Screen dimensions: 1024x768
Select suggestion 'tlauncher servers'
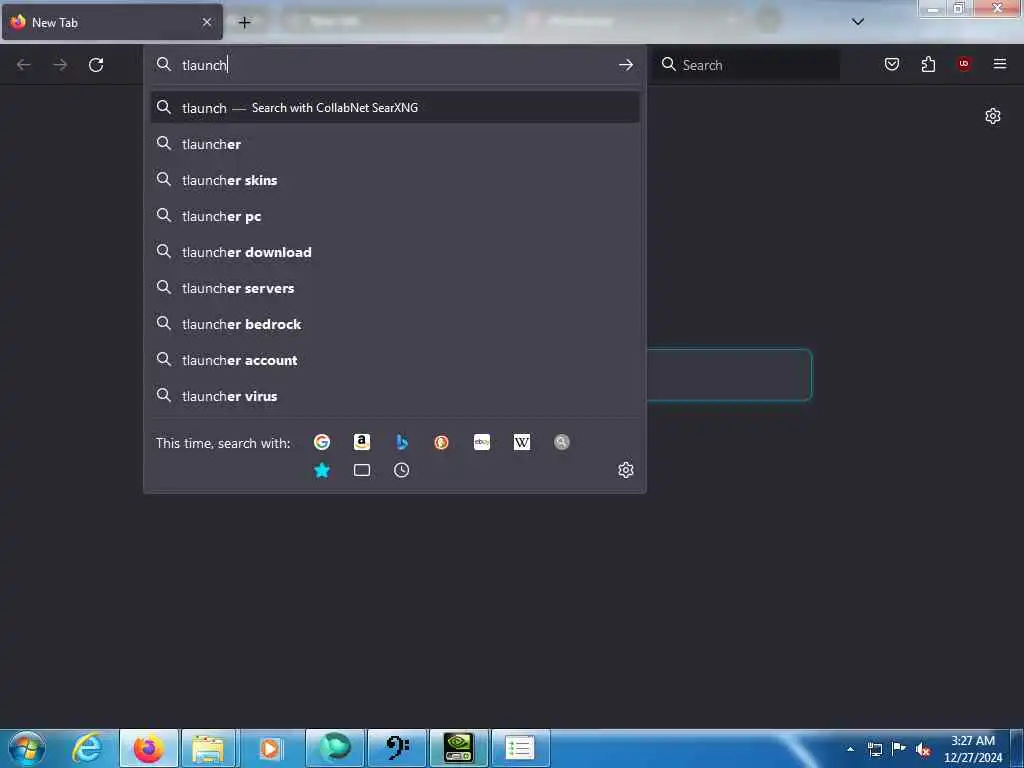pos(394,287)
